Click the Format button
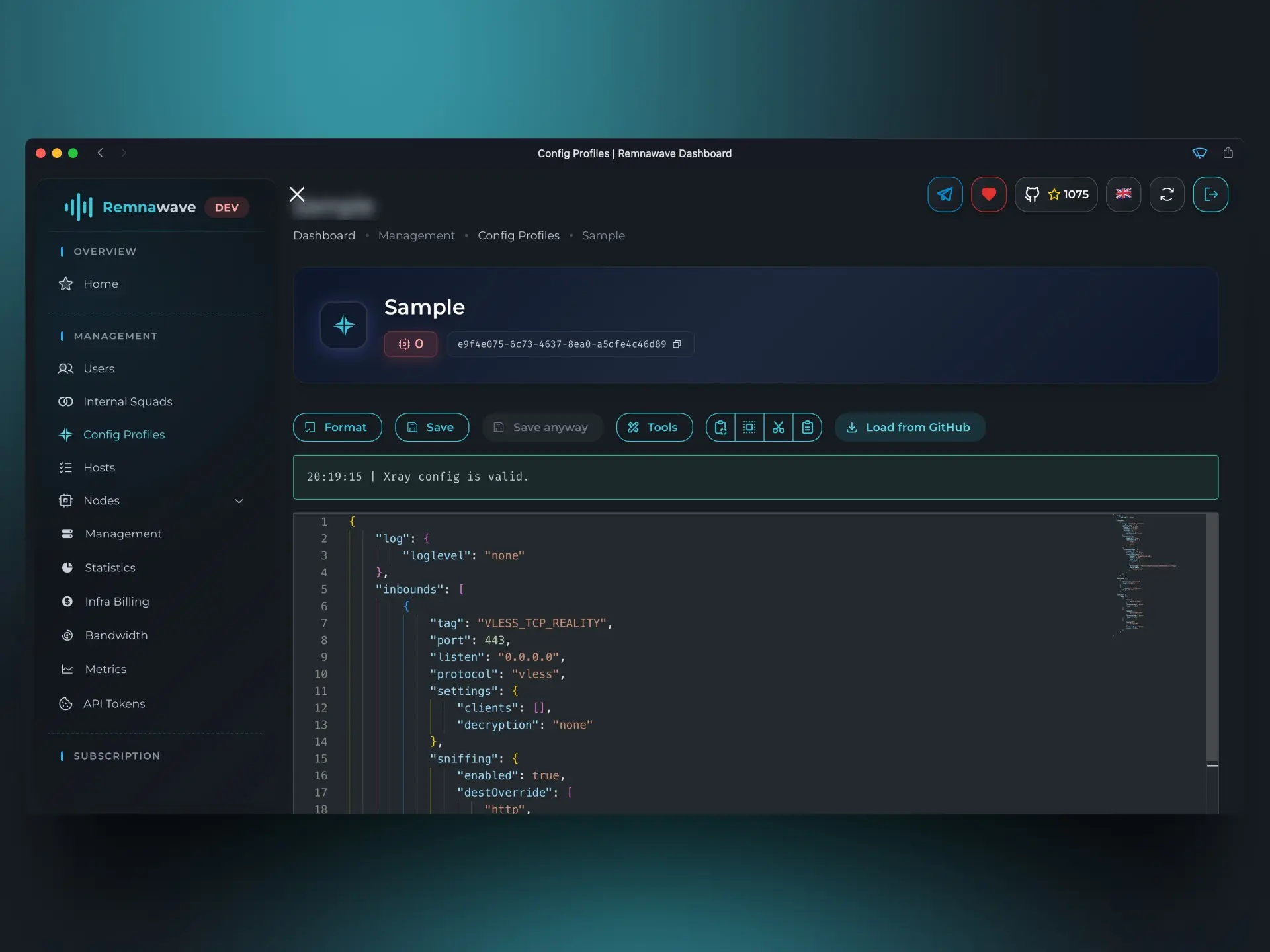Viewport: 1270px width, 952px height. click(x=337, y=427)
